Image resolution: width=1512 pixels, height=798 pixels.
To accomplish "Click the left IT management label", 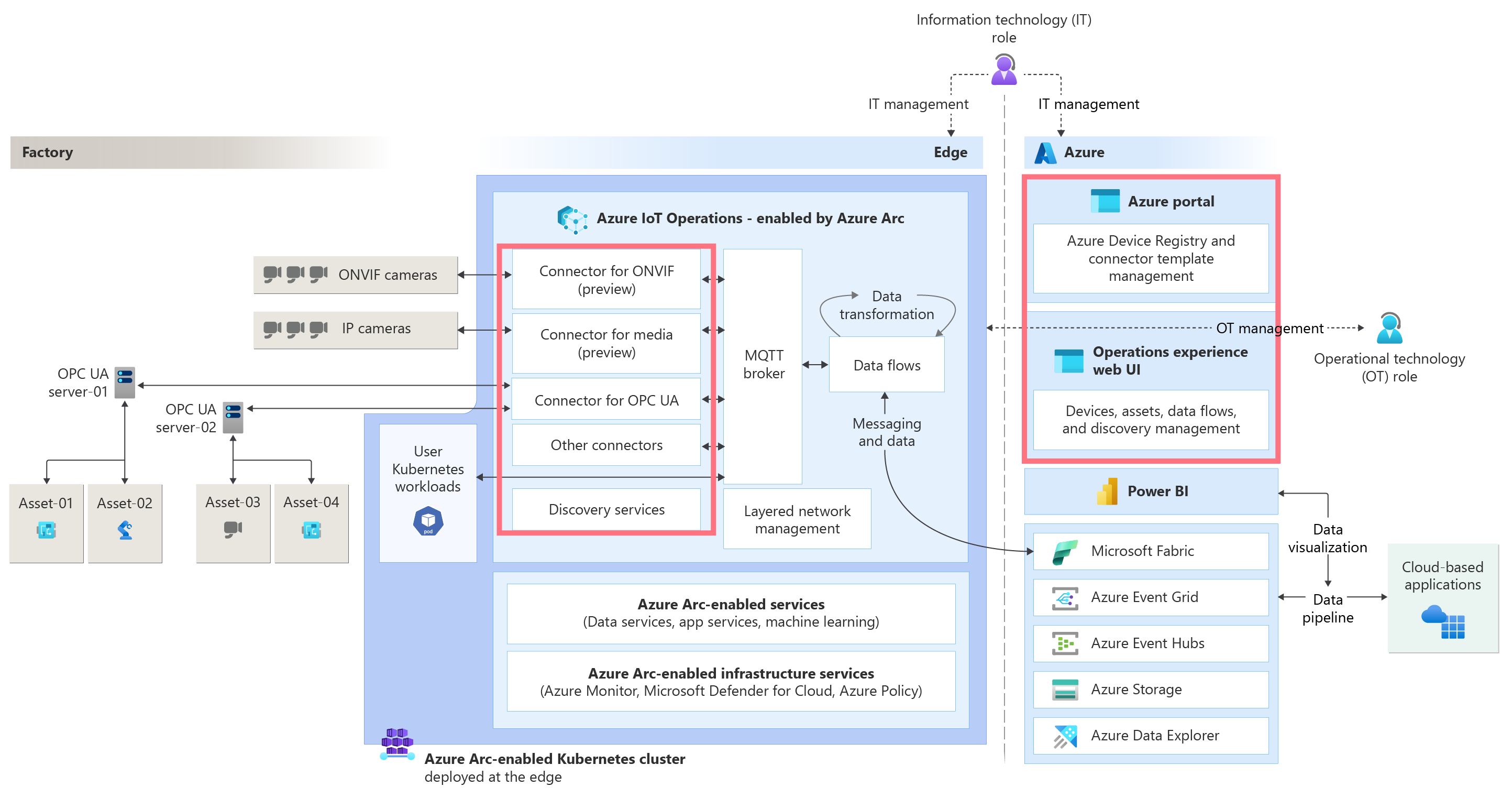I will pos(918,104).
